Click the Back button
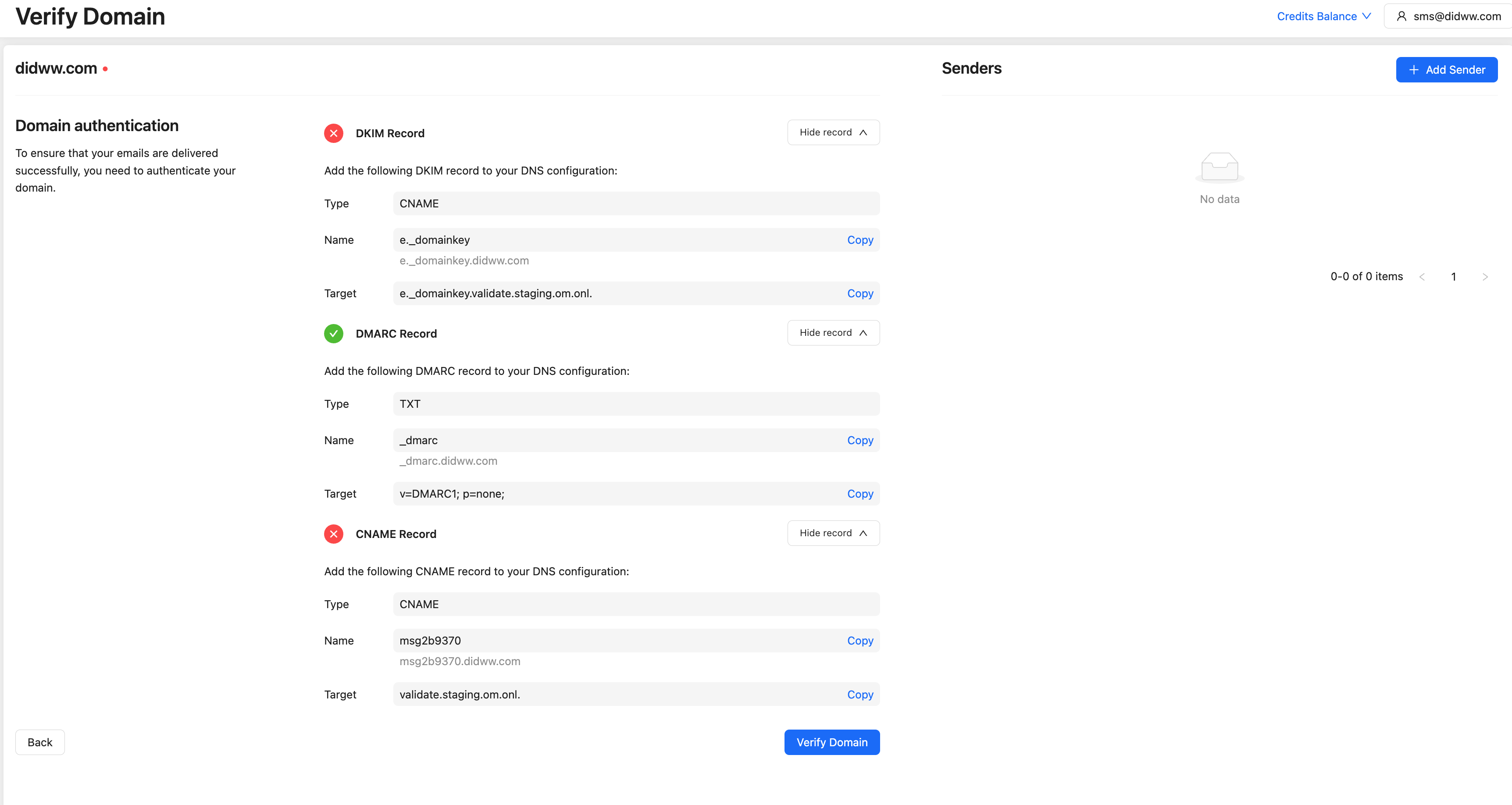The width and height of the screenshot is (1512, 805). [40, 742]
